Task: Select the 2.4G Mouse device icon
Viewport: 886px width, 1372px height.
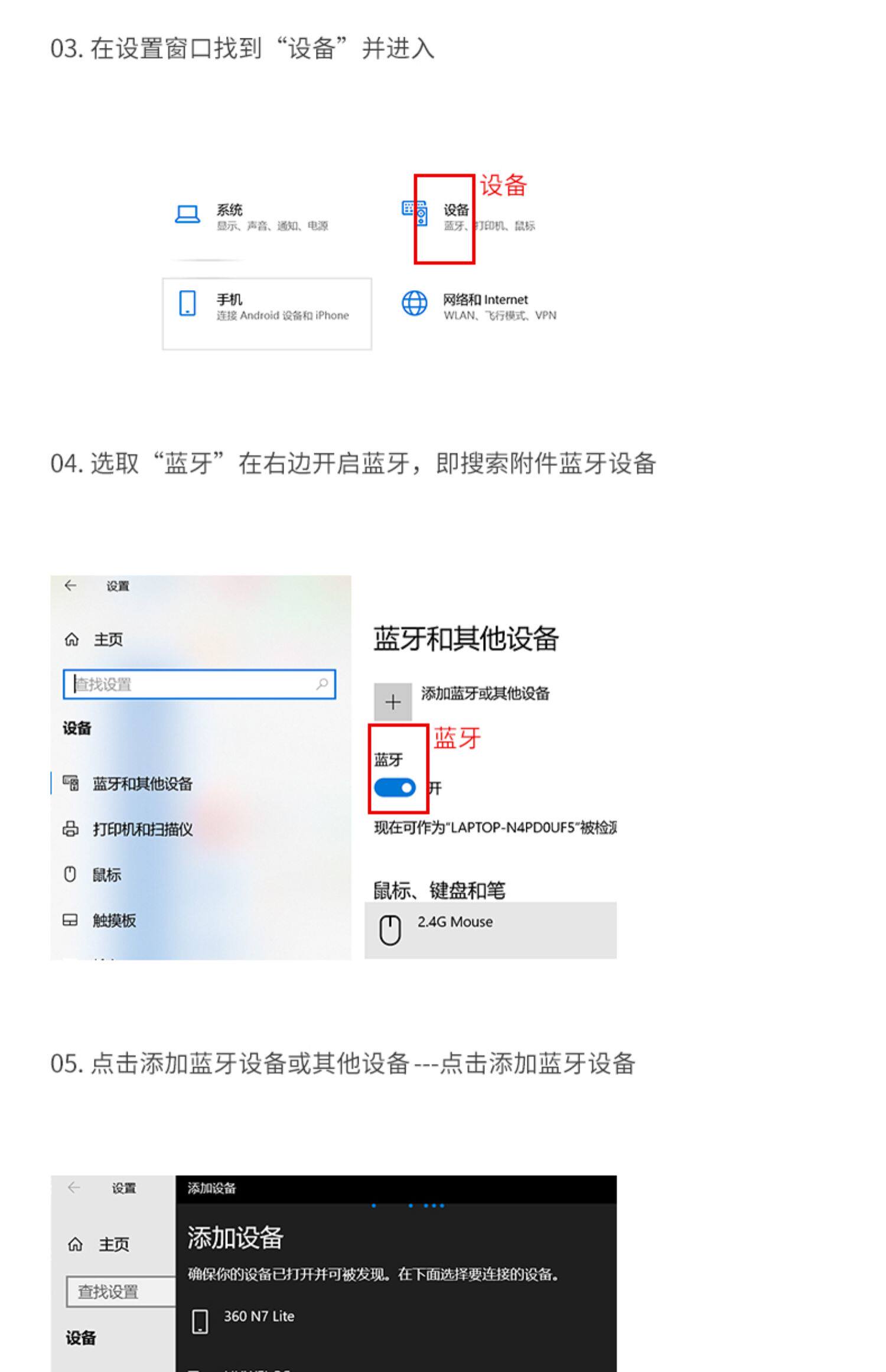Action: pos(390,930)
